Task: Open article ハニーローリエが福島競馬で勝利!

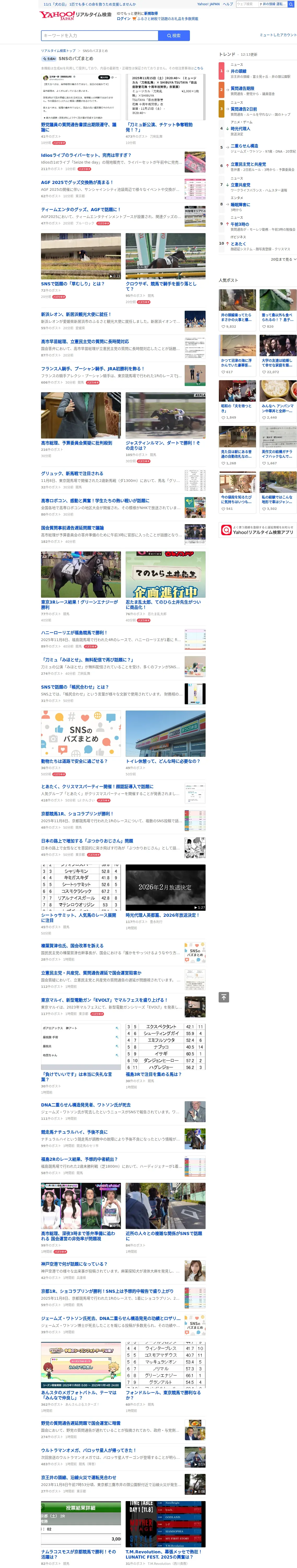Action: [74, 632]
